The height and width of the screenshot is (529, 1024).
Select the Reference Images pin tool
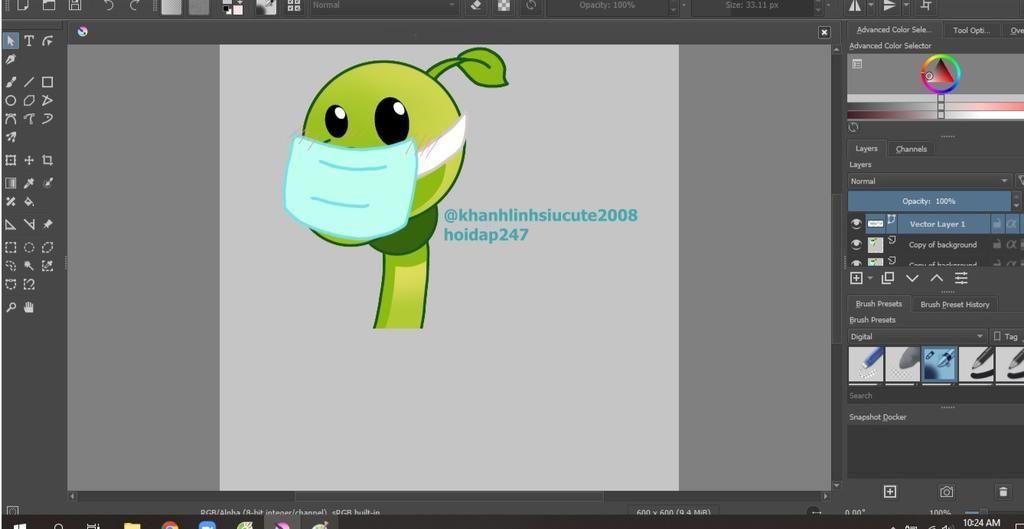(48, 224)
